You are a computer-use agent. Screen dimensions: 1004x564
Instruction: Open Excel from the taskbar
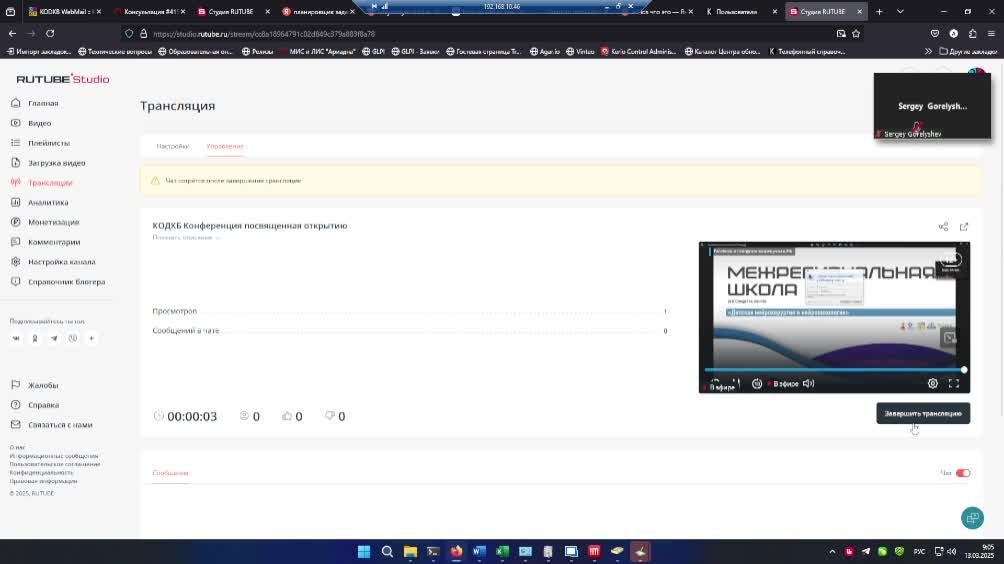[502, 551]
